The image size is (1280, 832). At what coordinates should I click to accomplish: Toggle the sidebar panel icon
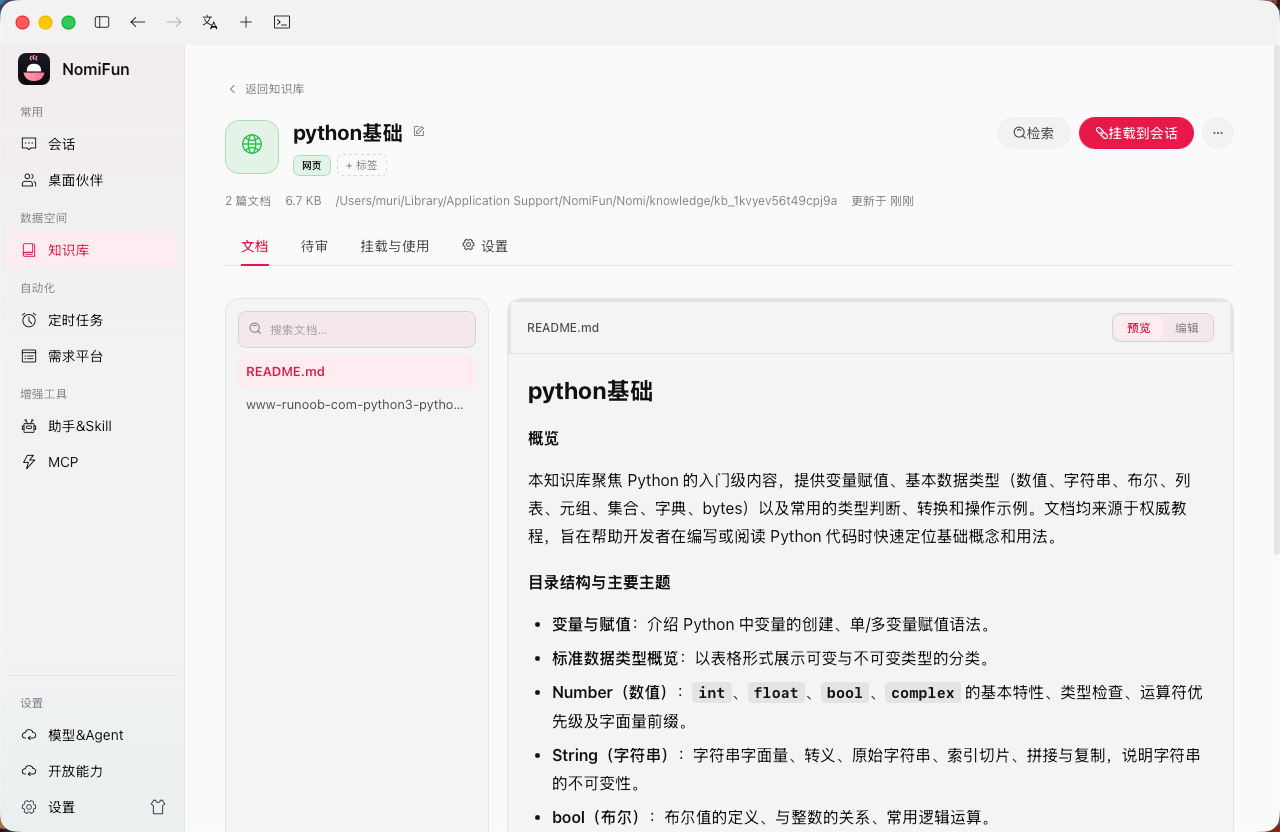(x=102, y=22)
